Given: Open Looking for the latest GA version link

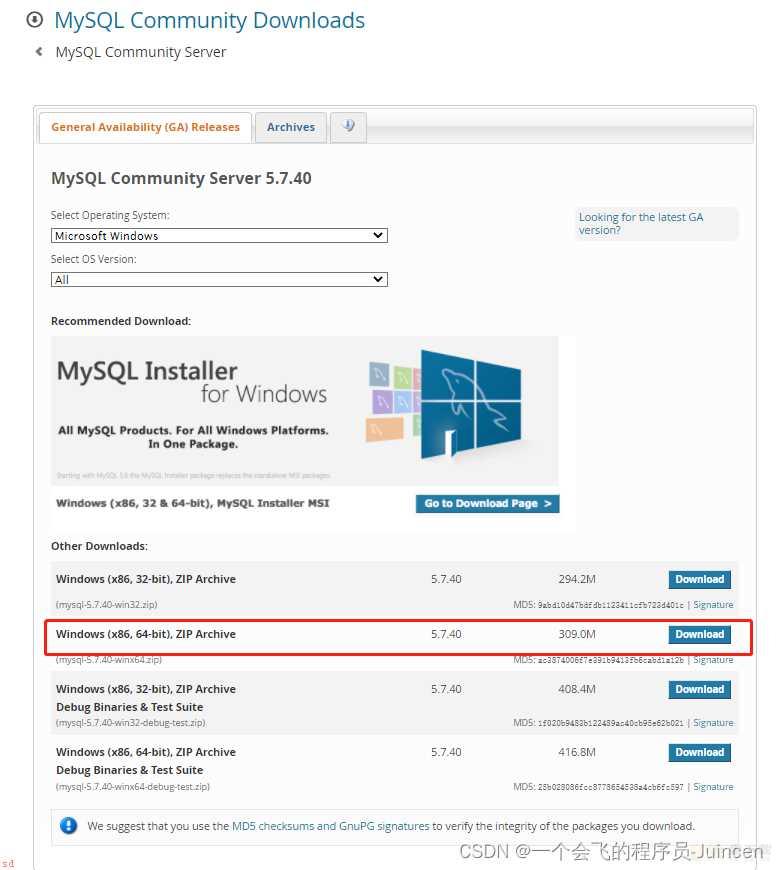Looking at the screenshot, I should click(641, 224).
